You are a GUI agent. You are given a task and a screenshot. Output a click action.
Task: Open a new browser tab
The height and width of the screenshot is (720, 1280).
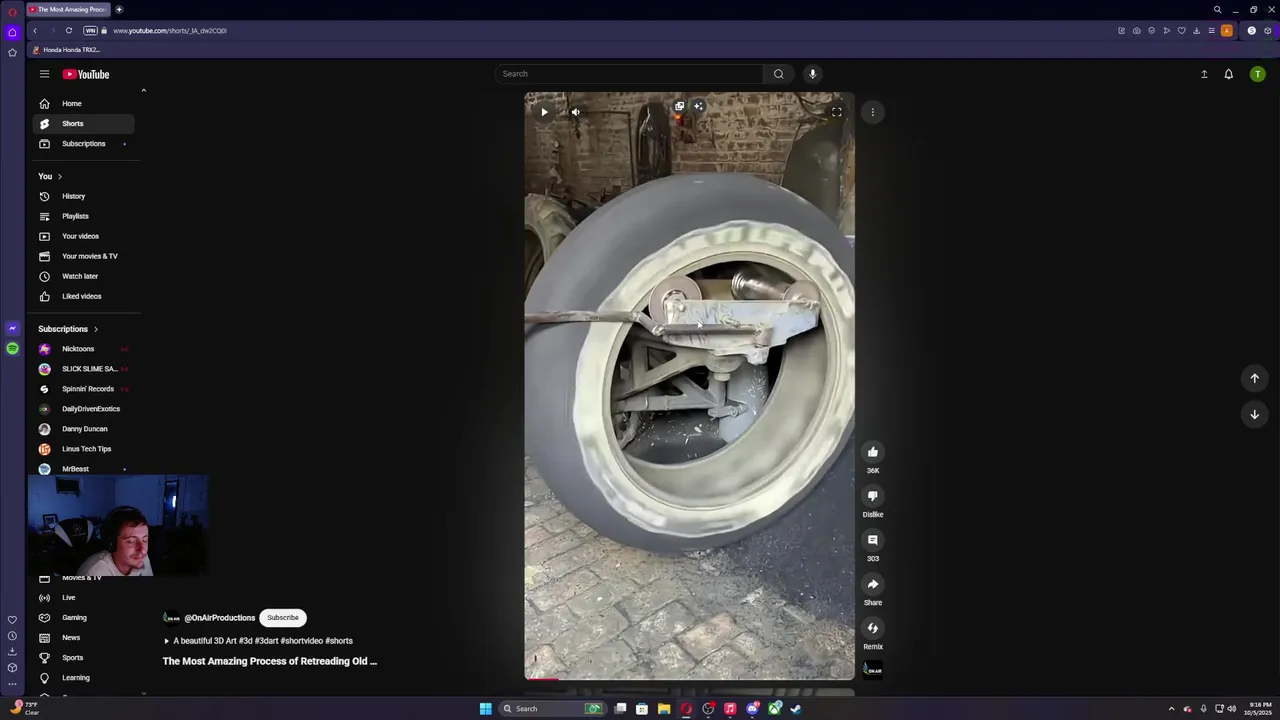[118, 9]
